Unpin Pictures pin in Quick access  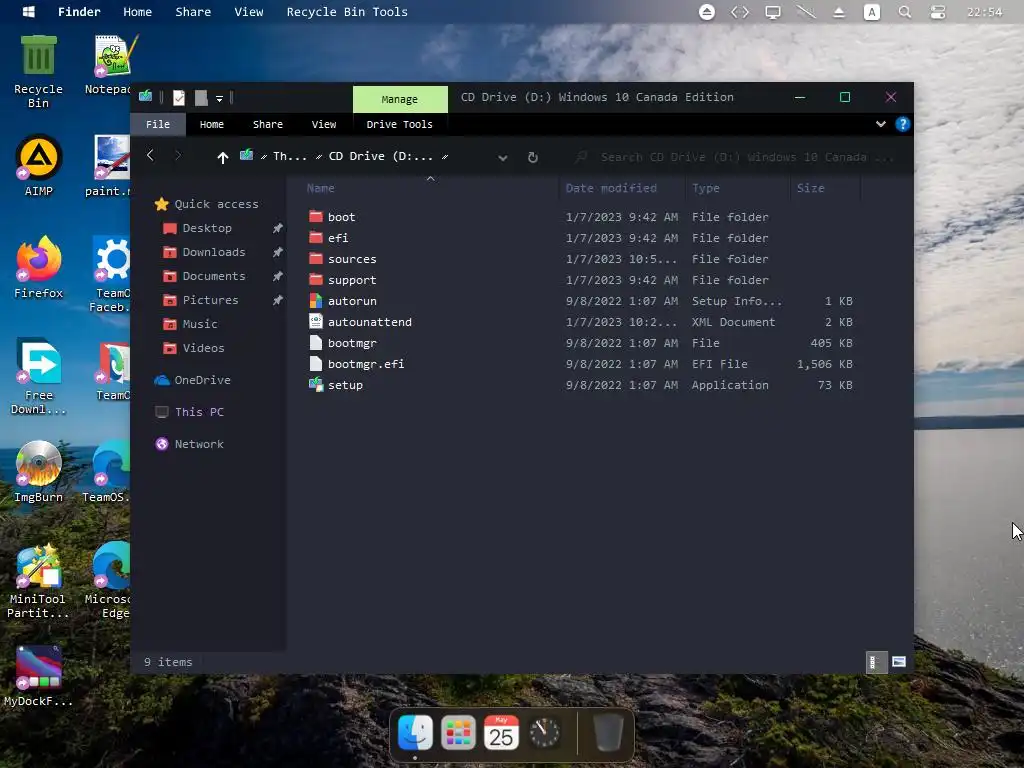tap(278, 300)
